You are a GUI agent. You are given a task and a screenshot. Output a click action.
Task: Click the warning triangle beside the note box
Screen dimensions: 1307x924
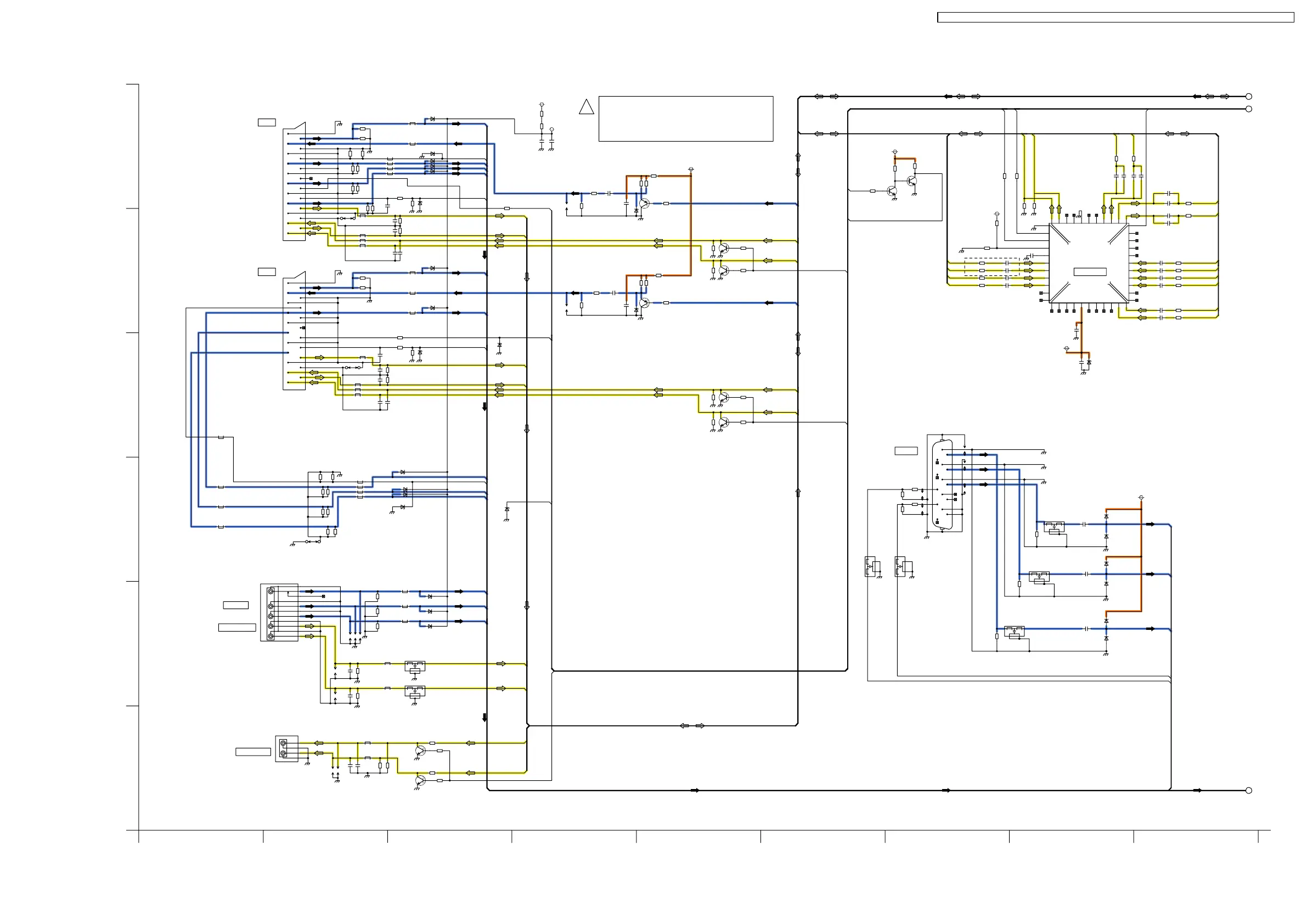pyautogui.click(x=587, y=107)
